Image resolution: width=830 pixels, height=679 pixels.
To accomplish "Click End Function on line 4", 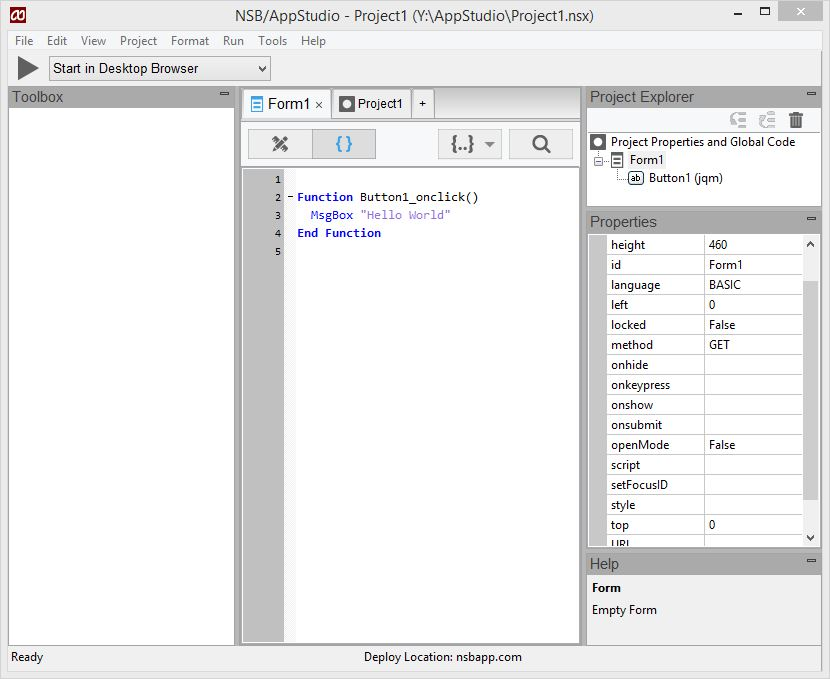I will (339, 233).
